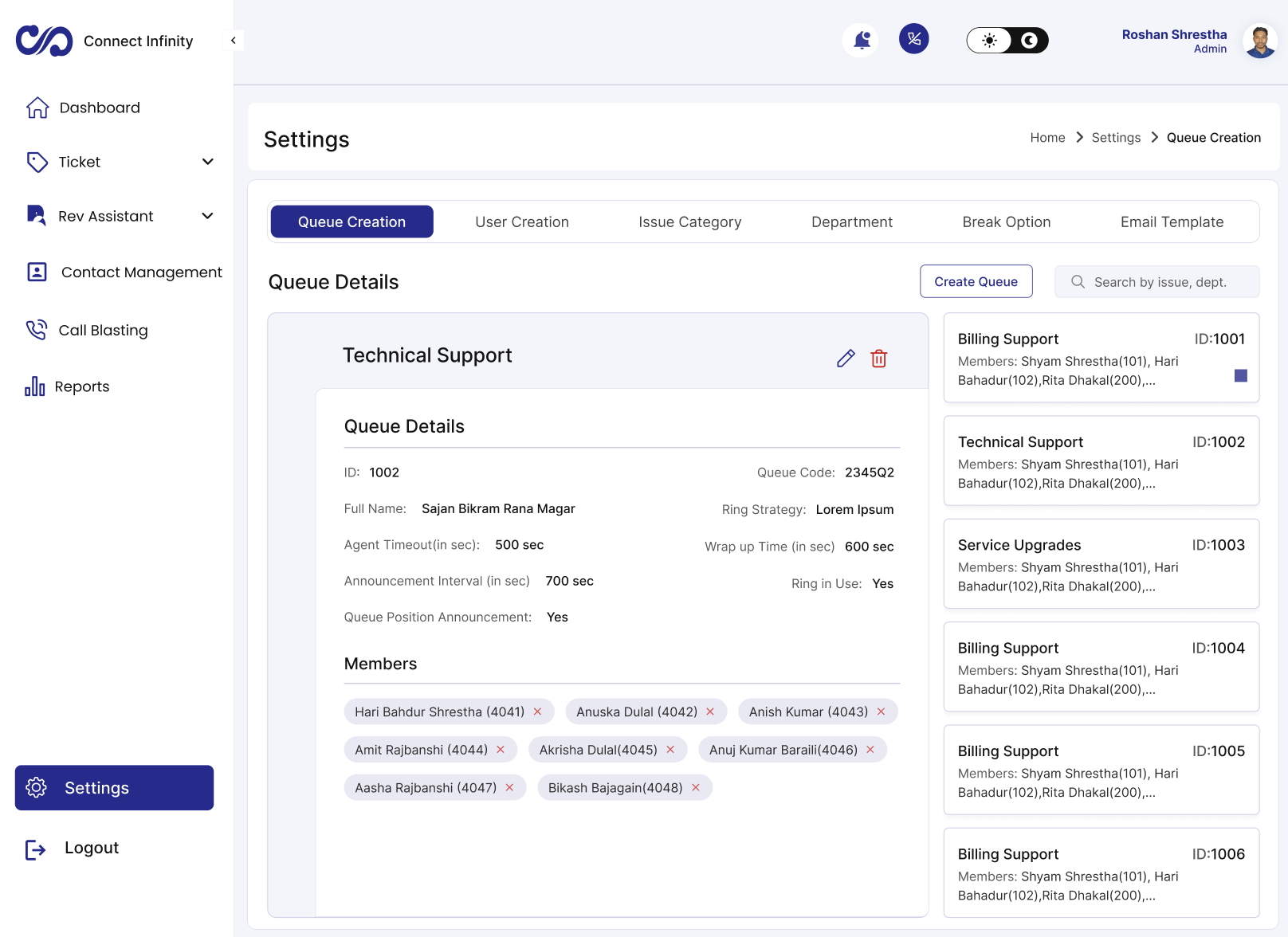Remove member Bikash Bajagain(4048)
Viewport: 1288px width, 937px height.
696,787
